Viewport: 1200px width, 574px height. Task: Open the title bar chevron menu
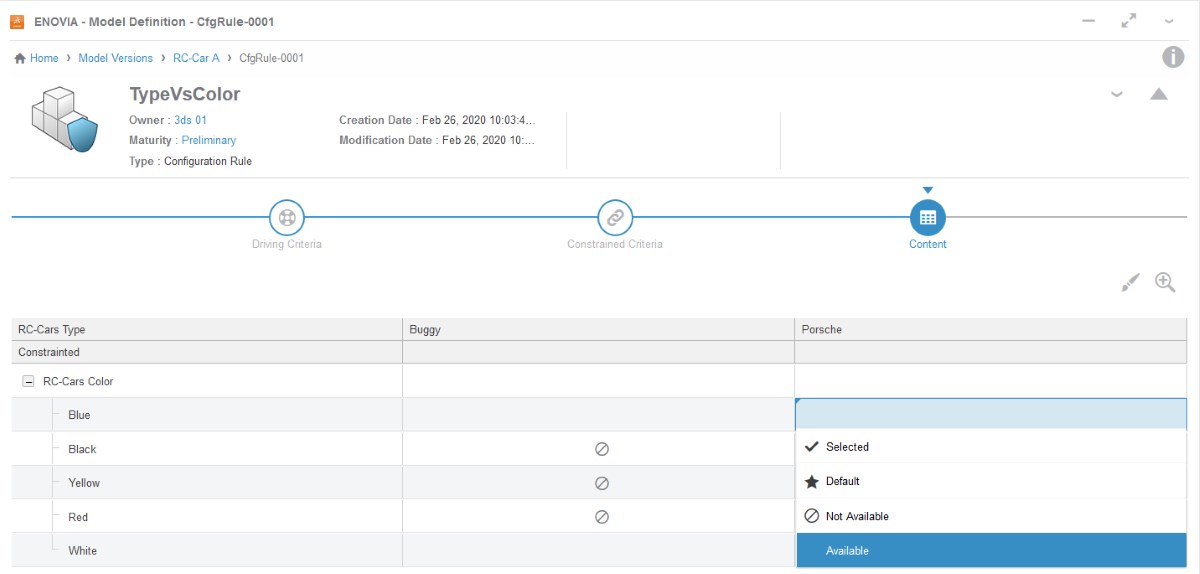click(1168, 21)
